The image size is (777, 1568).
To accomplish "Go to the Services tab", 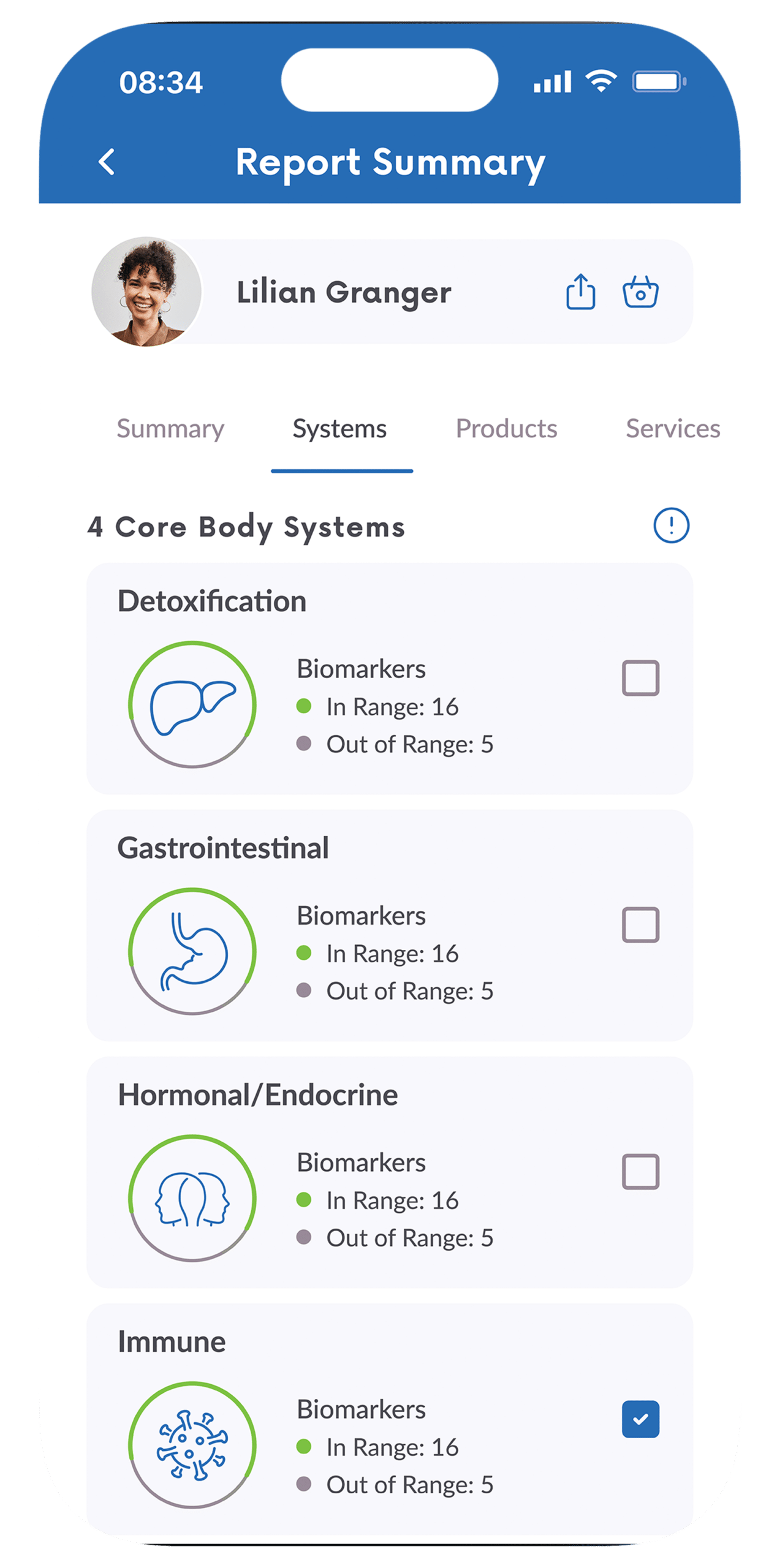I will (672, 429).
